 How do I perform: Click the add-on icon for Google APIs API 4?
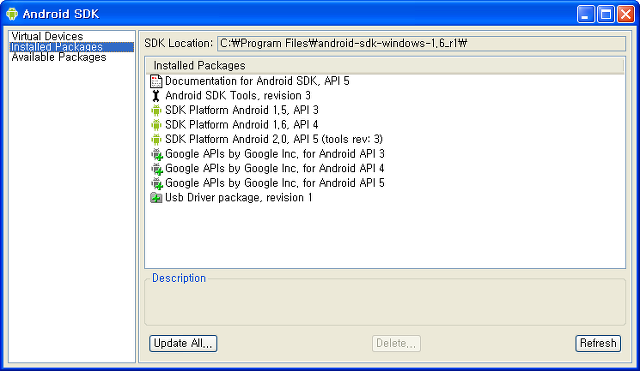(157, 169)
